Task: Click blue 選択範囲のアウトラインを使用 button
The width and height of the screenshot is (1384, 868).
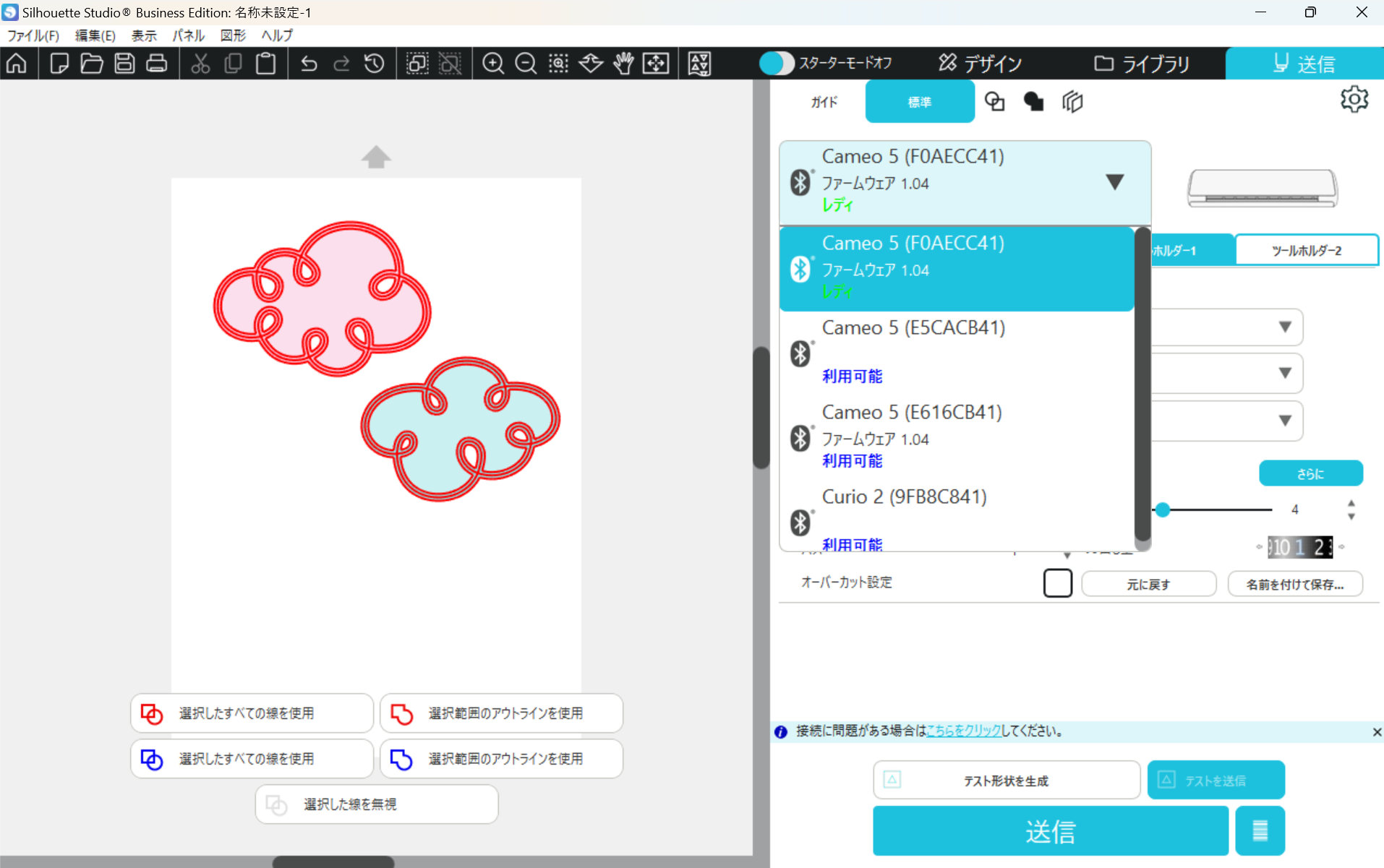Action: click(501, 759)
